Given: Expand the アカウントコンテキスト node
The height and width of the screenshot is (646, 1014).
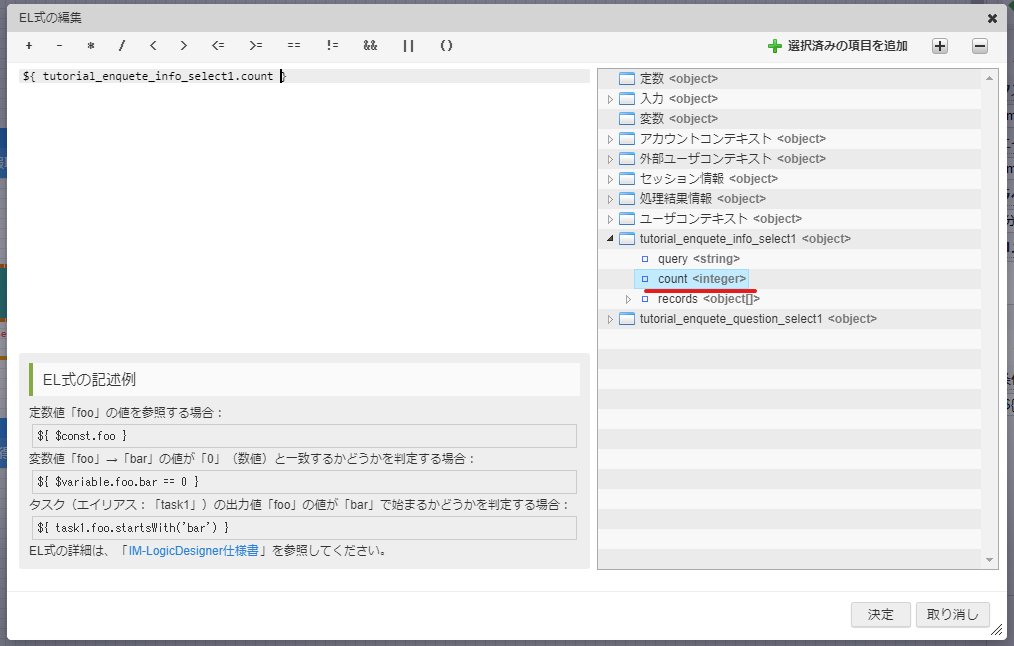Looking at the screenshot, I should point(610,139).
